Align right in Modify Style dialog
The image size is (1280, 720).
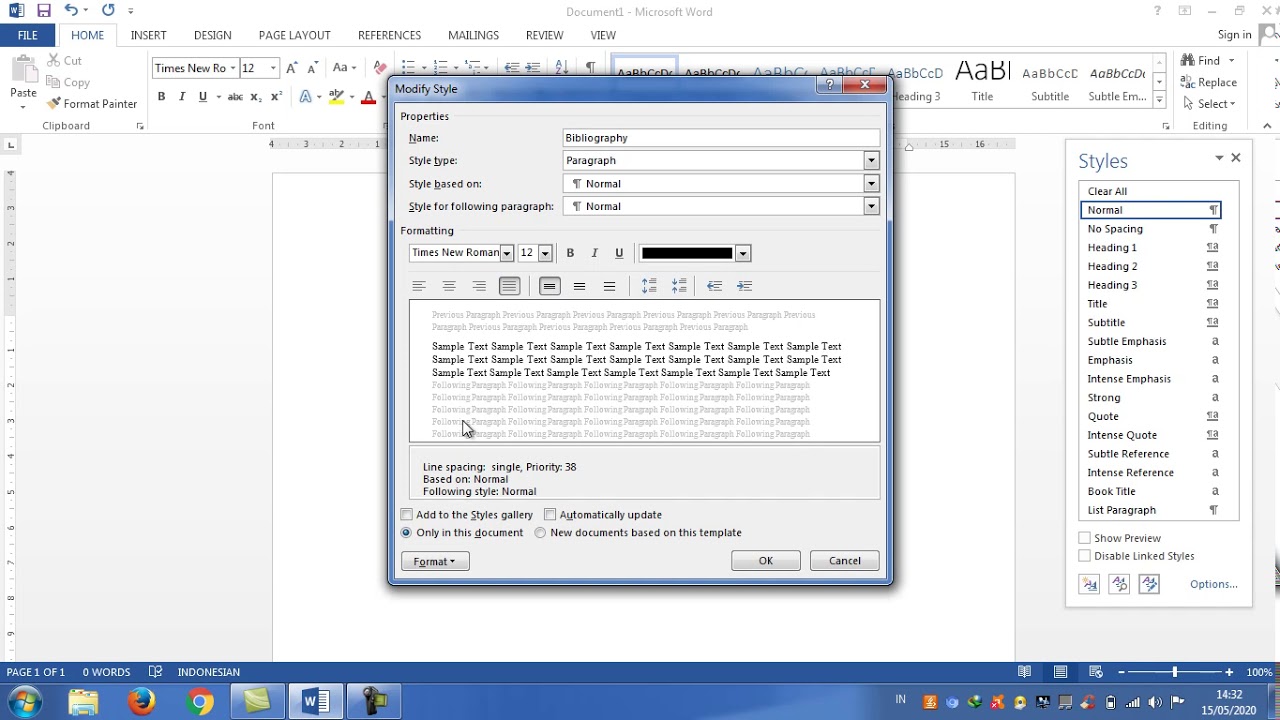[x=479, y=286]
